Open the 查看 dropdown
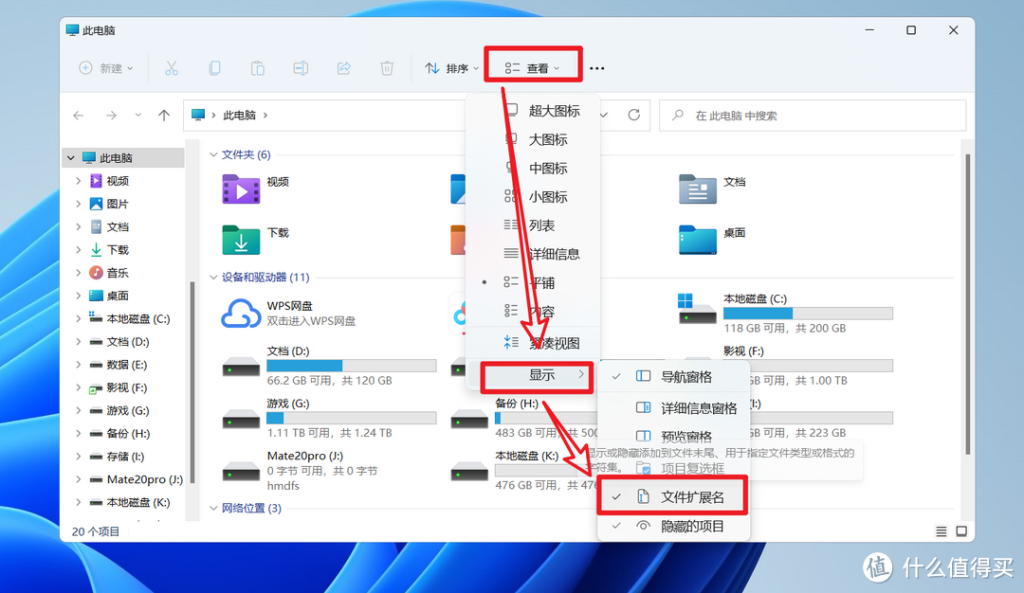1024x593 pixels. coord(532,68)
